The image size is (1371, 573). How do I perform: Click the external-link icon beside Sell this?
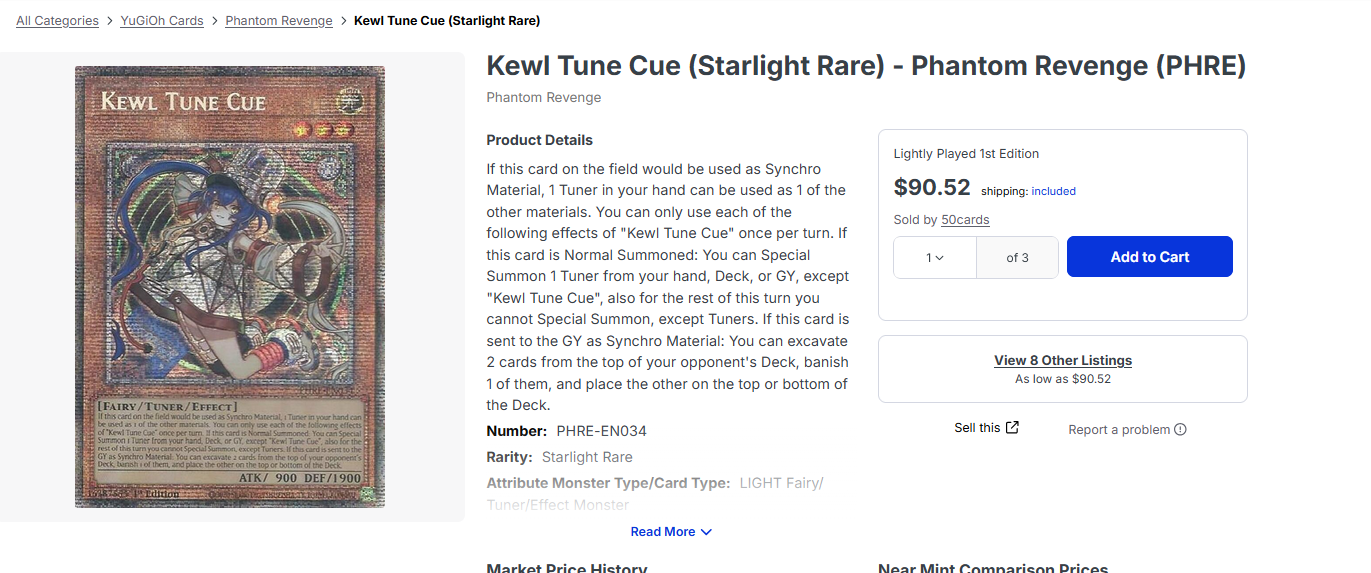tap(1012, 428)
